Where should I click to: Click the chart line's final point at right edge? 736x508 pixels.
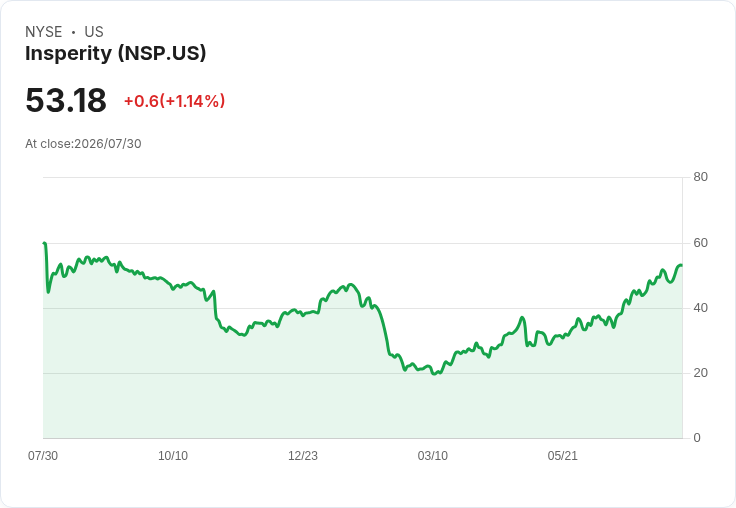681,265
